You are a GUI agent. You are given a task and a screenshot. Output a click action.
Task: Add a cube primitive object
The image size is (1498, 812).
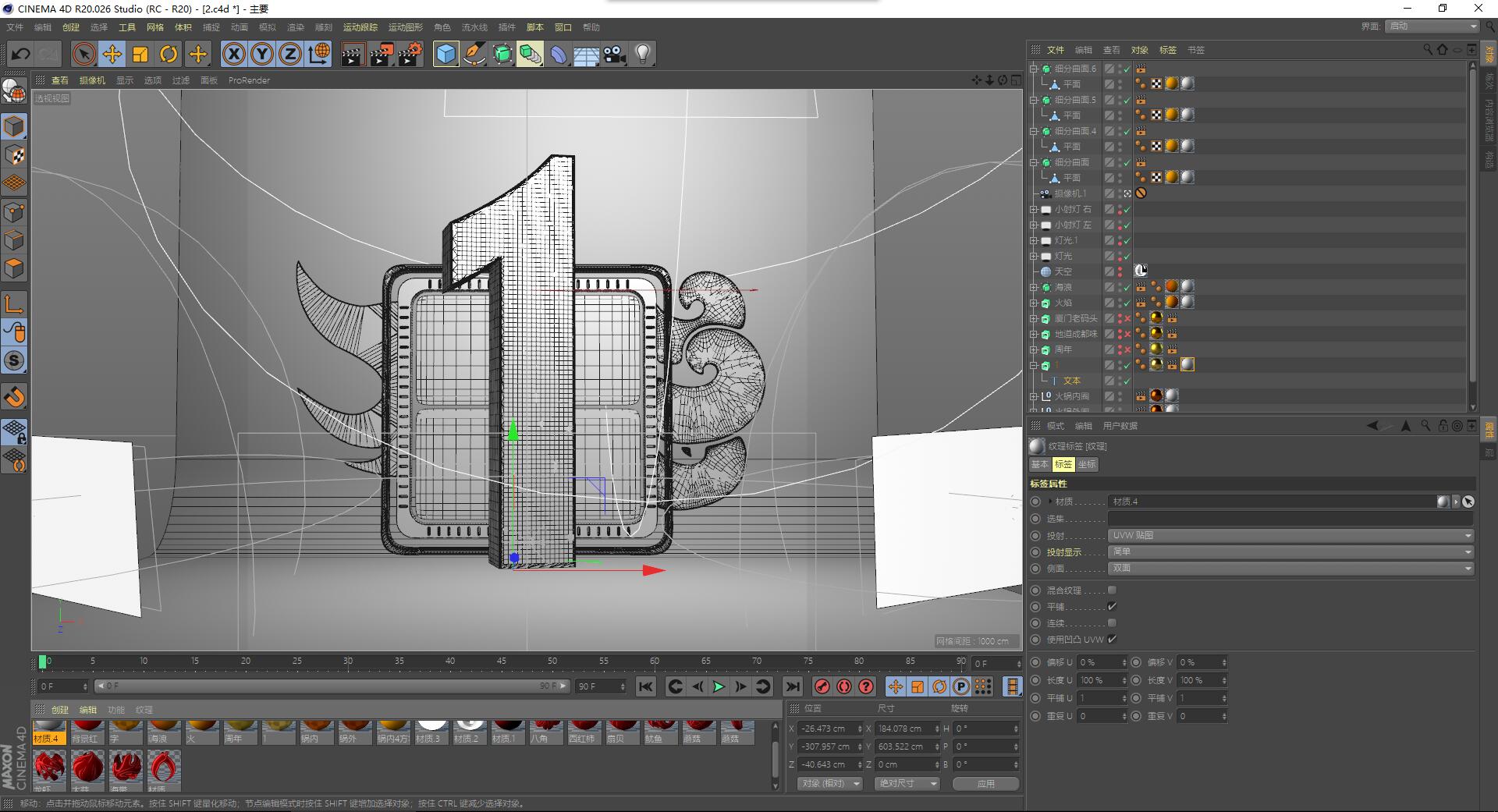pyautogui.click(x=445, y=54)
